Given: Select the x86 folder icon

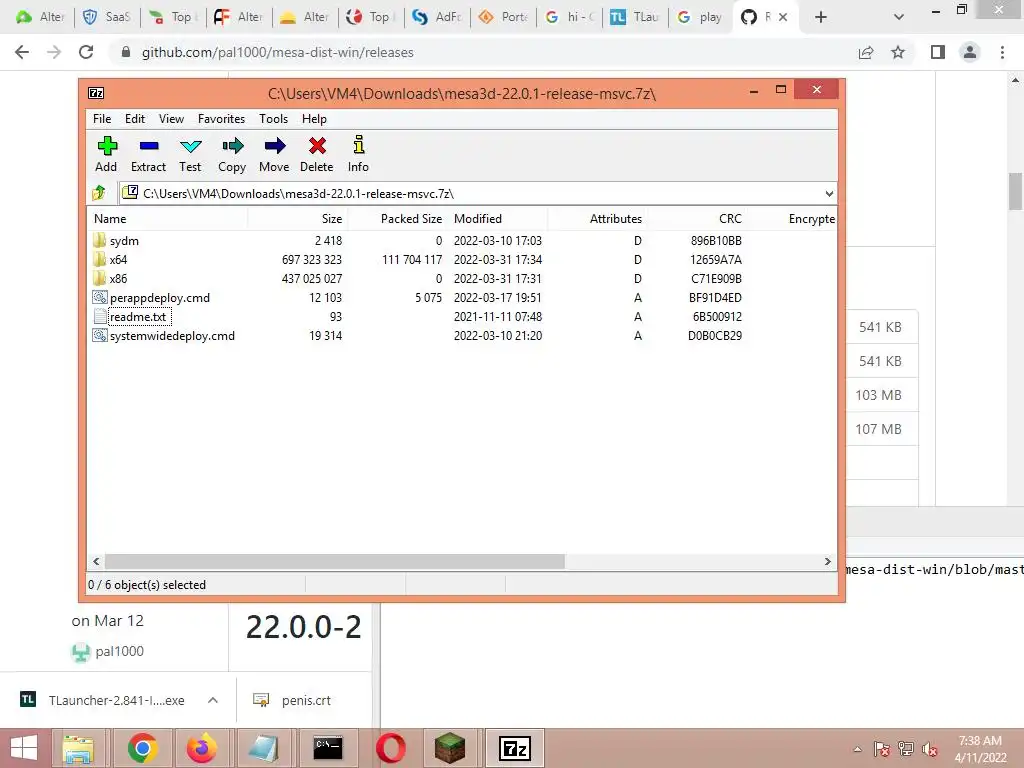Looking at the screenshot, I should 99,278.
